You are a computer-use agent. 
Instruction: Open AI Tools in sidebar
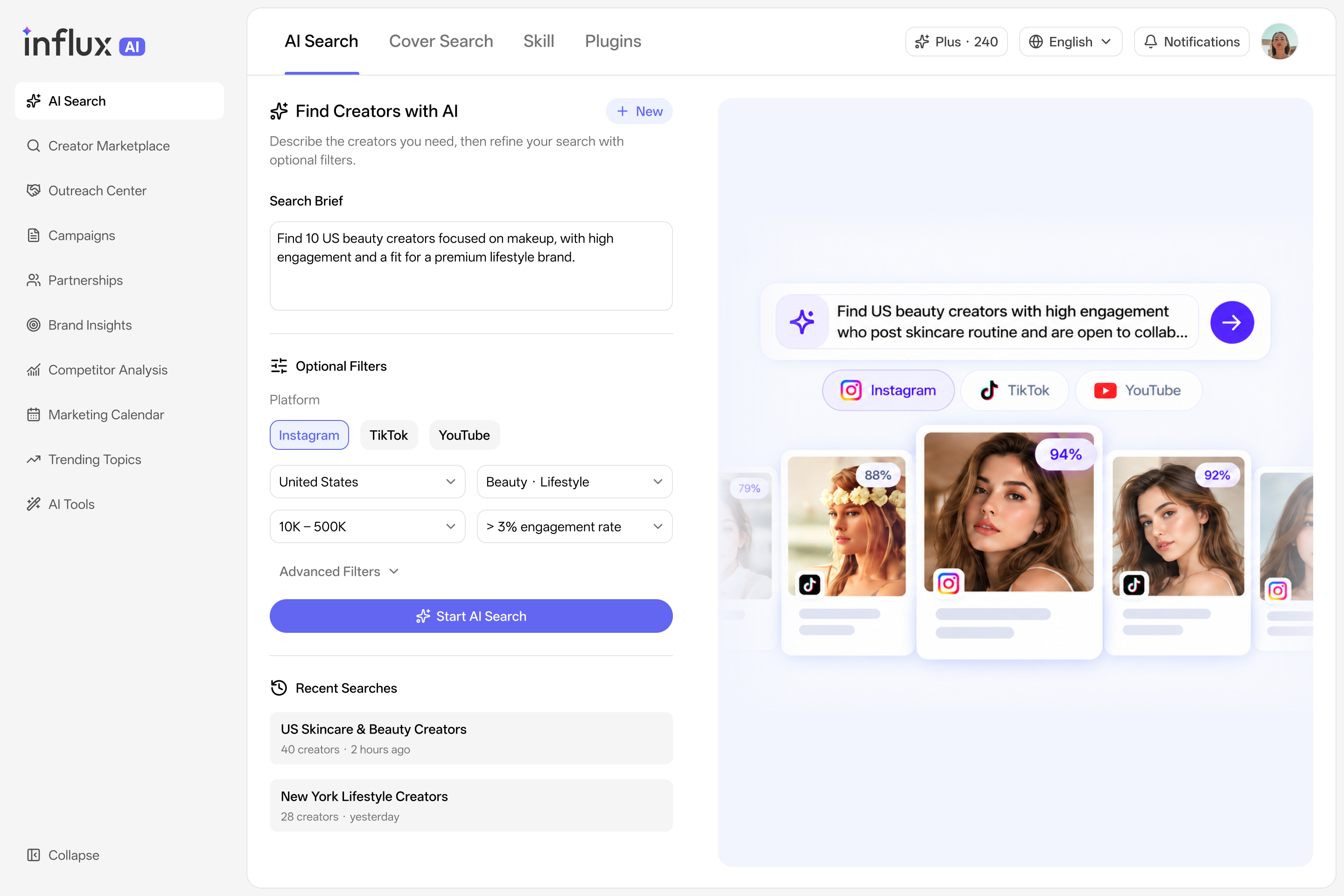[119, 504]
